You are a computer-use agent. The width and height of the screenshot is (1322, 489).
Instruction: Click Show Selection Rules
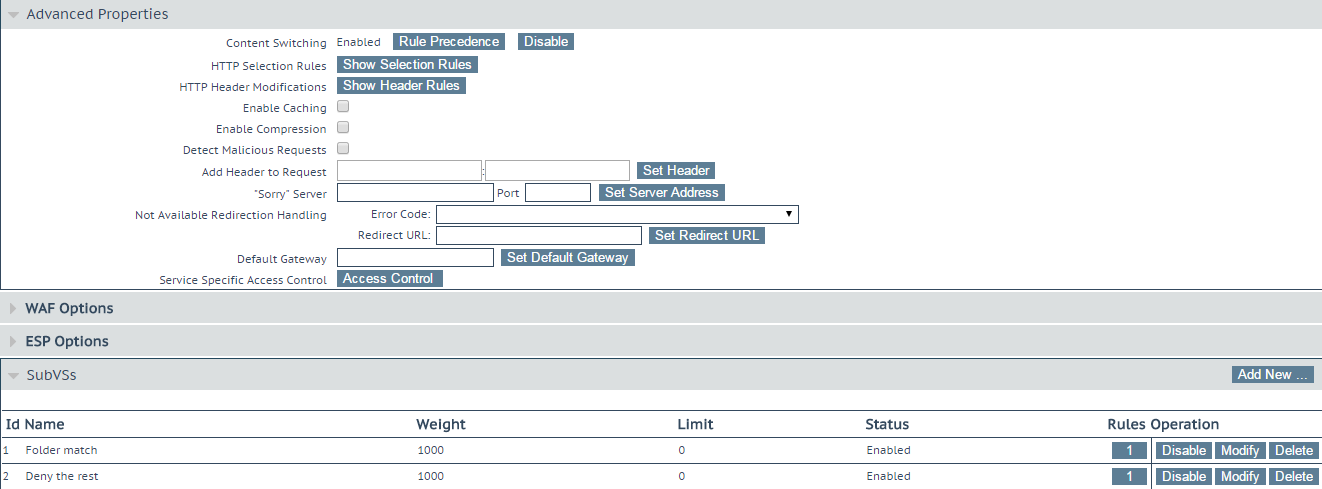(x=407, y=64)
